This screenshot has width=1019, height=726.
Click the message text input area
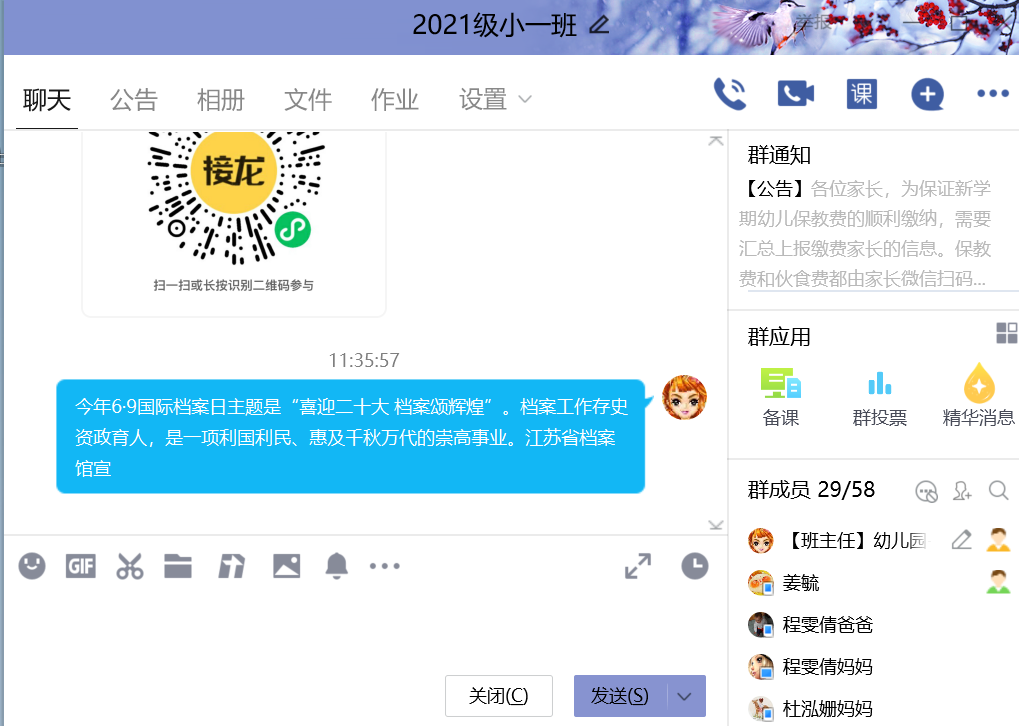[364, 627]
